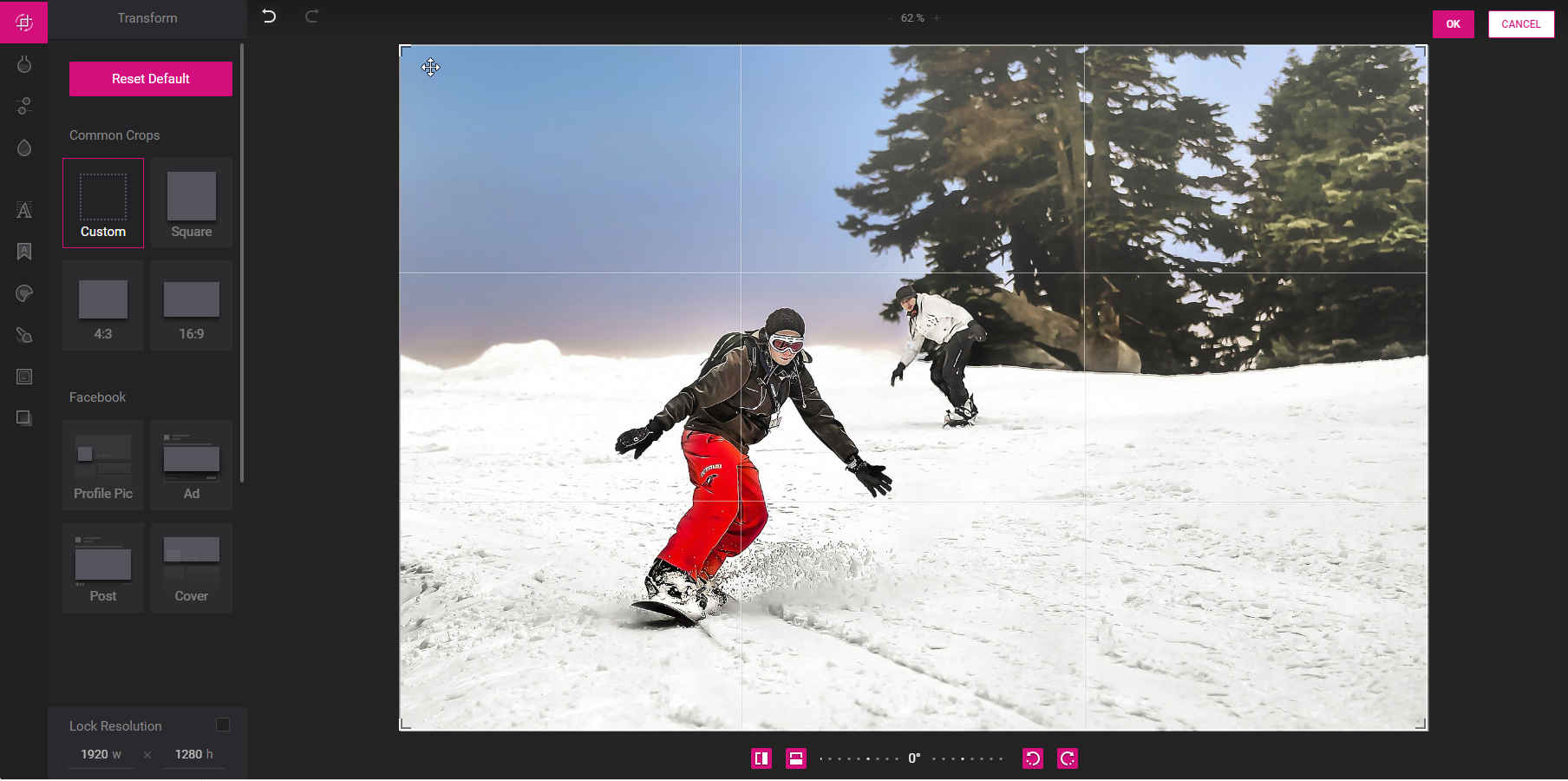
Task: Click the Redo arrow icon
Action: (x=311, y=16)
